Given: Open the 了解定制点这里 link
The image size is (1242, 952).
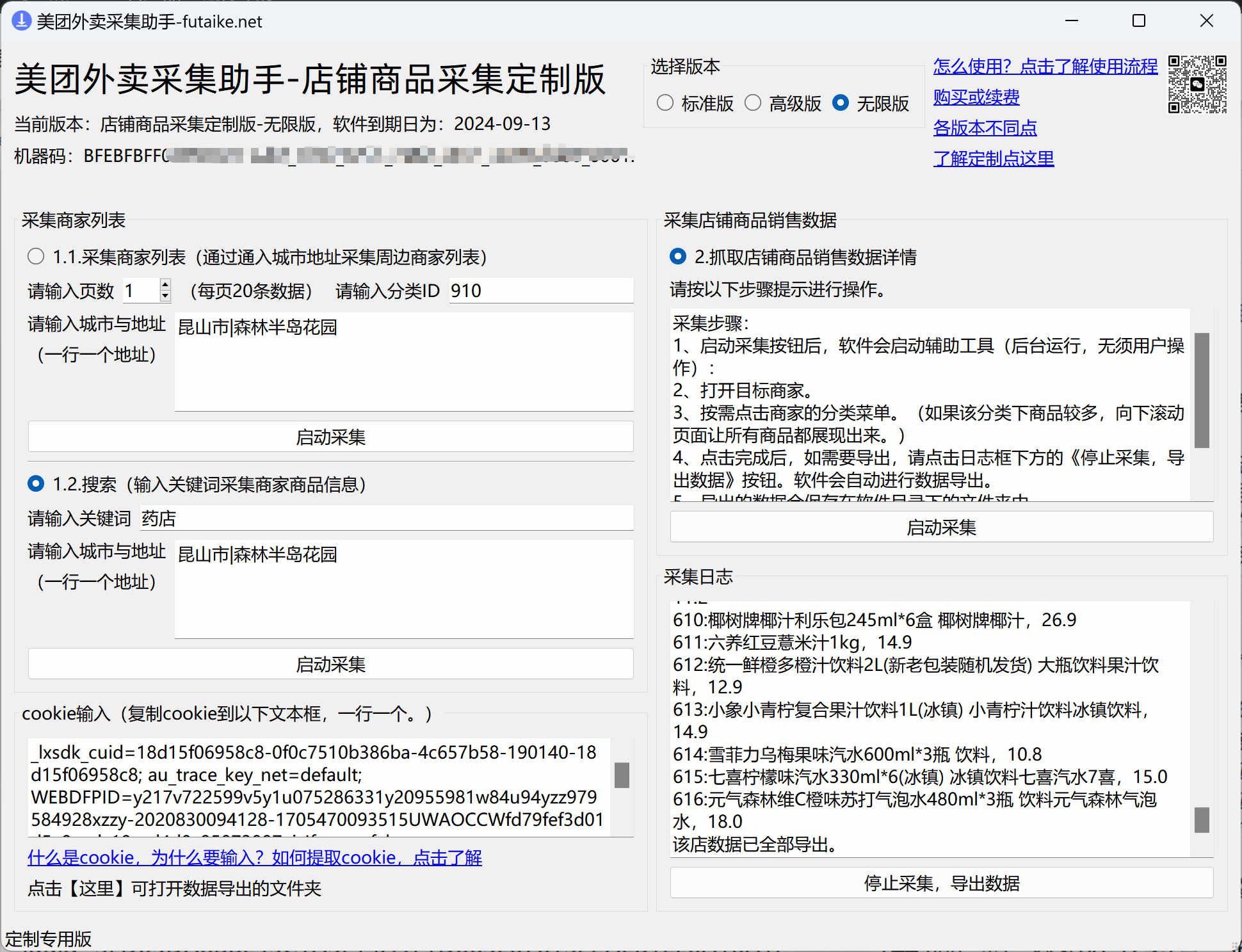Looking at the screenshot, I should (993, 158).
